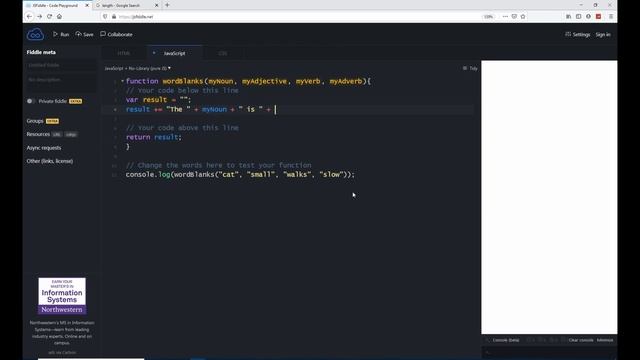
Task: Expand Other (links, license) section
Action: (50, 161)
